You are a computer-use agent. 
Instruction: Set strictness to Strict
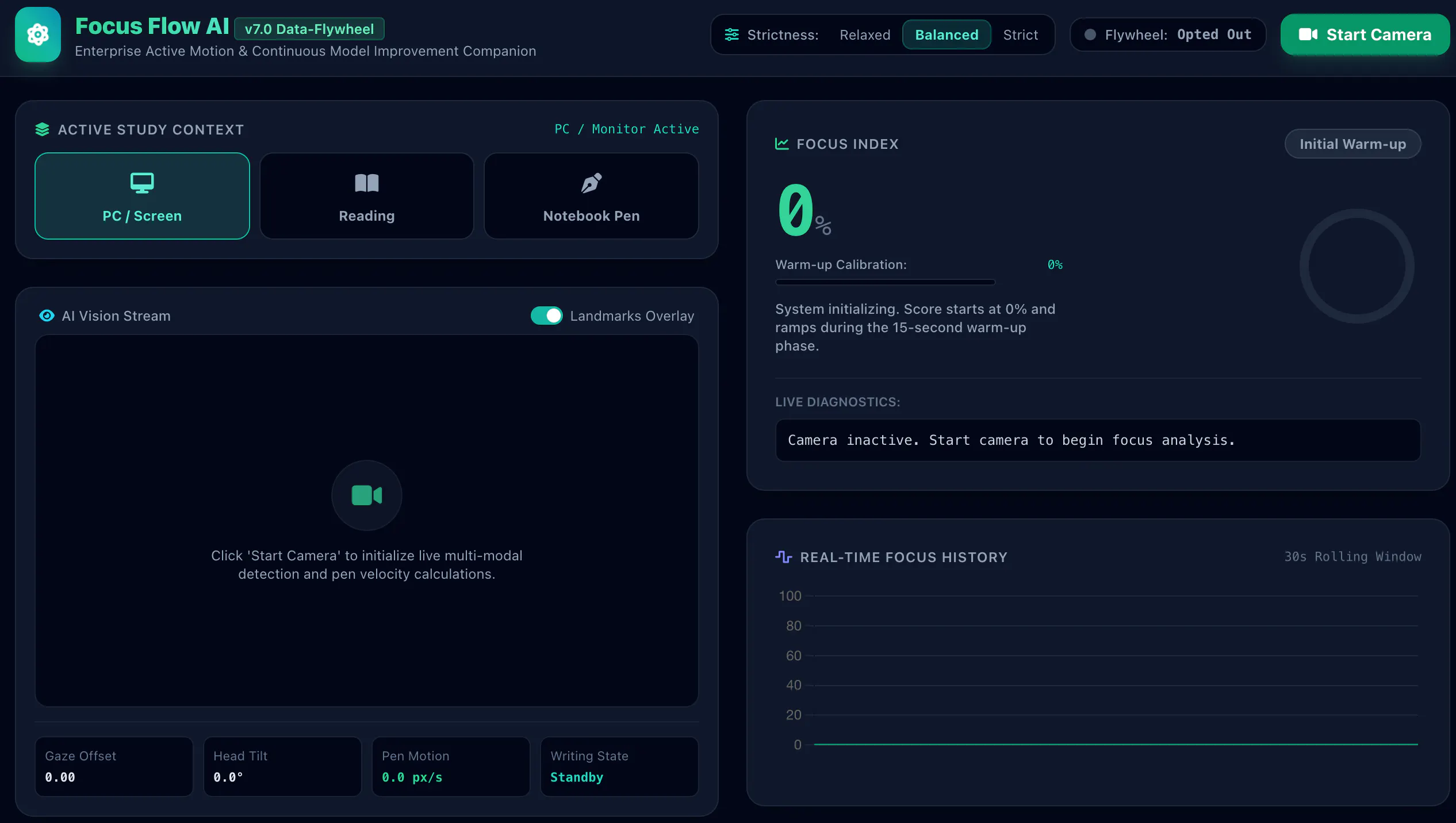pyautogui.click(x=1021, y=34)
